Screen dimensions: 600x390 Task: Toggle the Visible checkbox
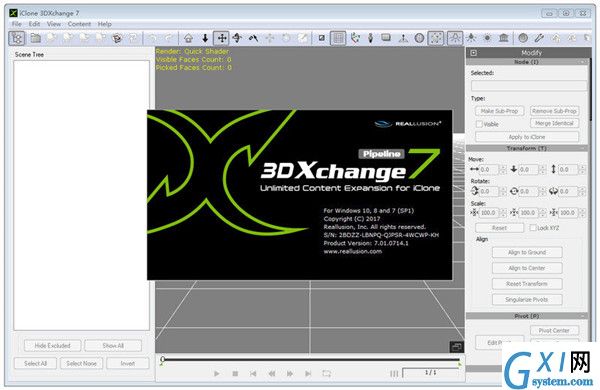point(479,124)
